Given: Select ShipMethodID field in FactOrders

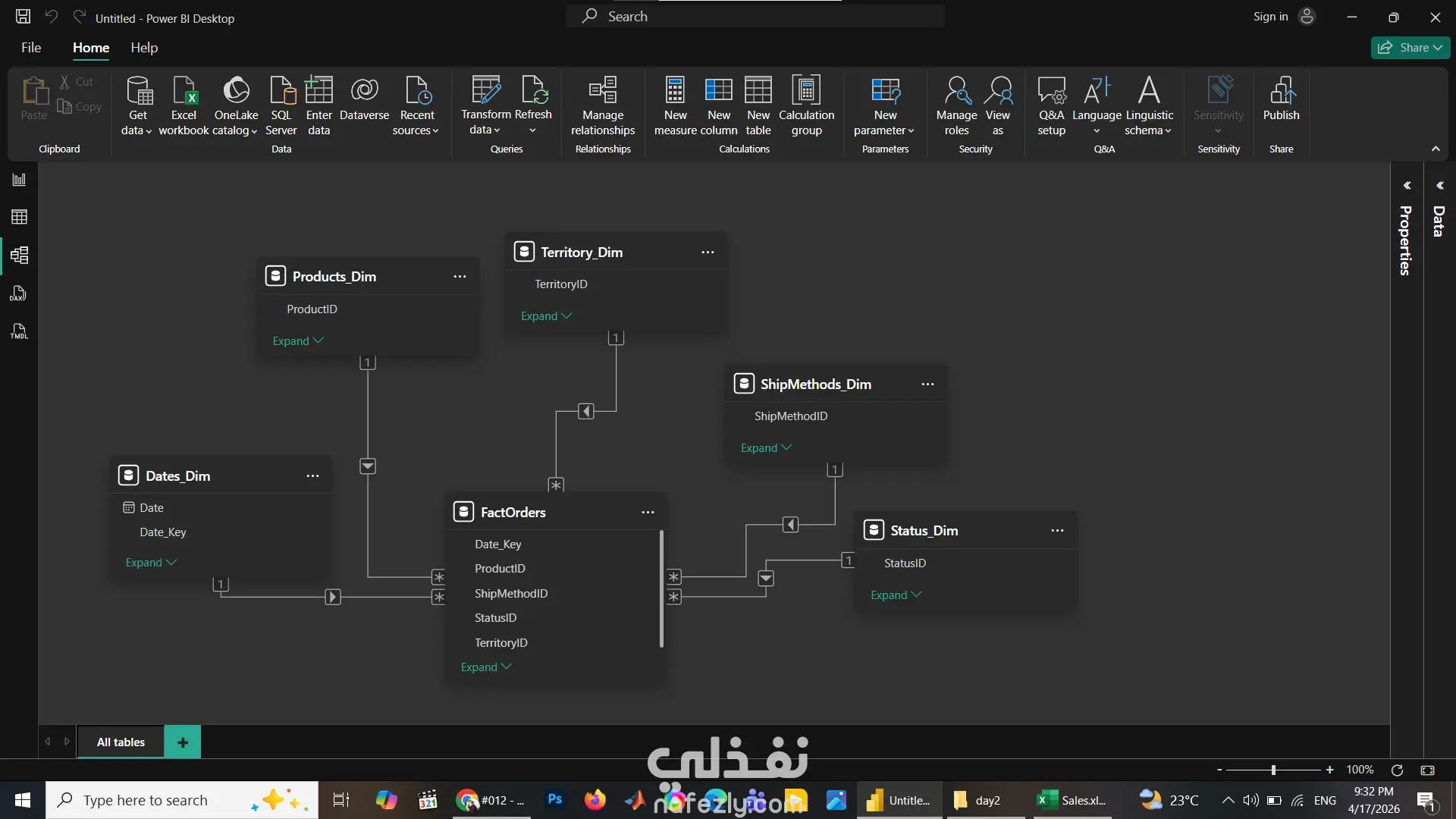Looking at the screenshot, I should click(511, 594).
